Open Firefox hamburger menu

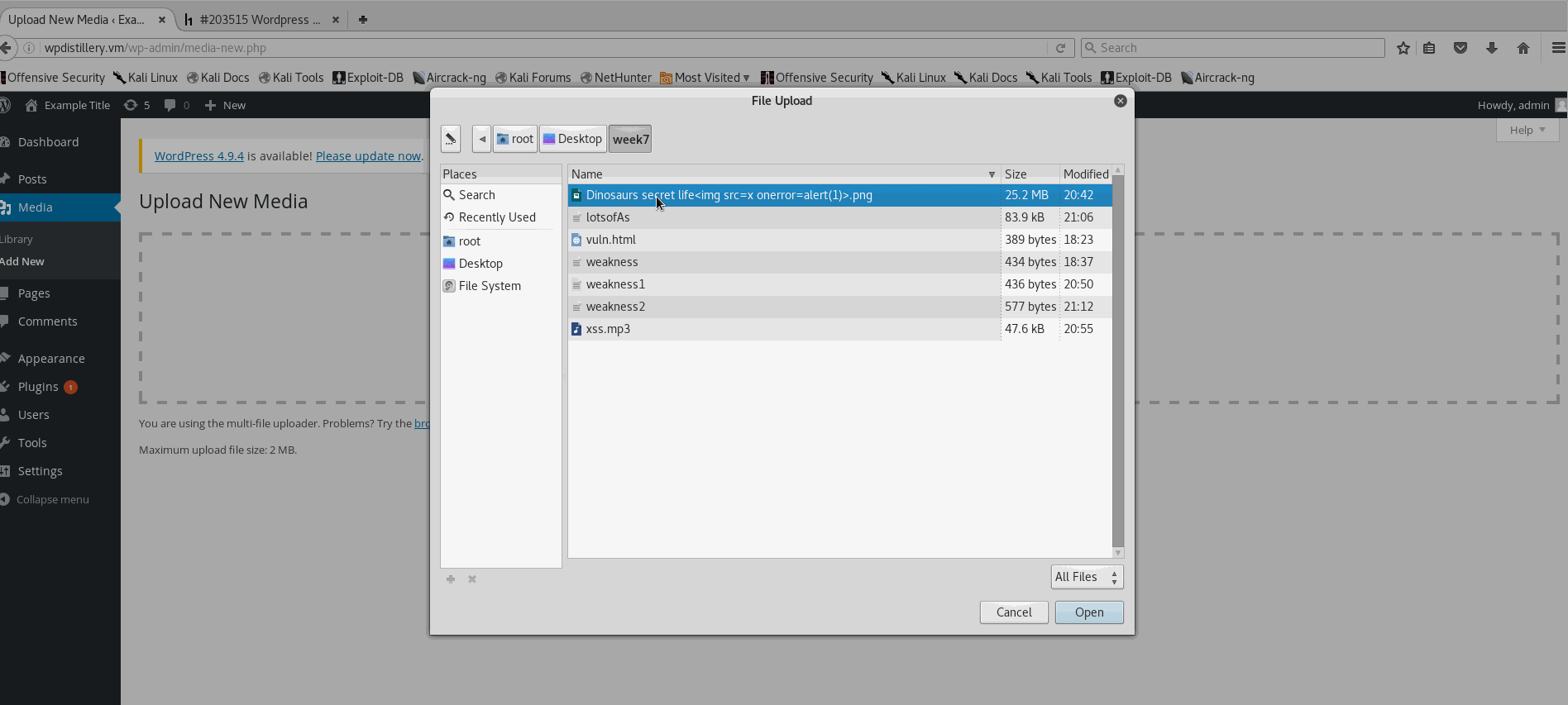[x=1559, y=48]
